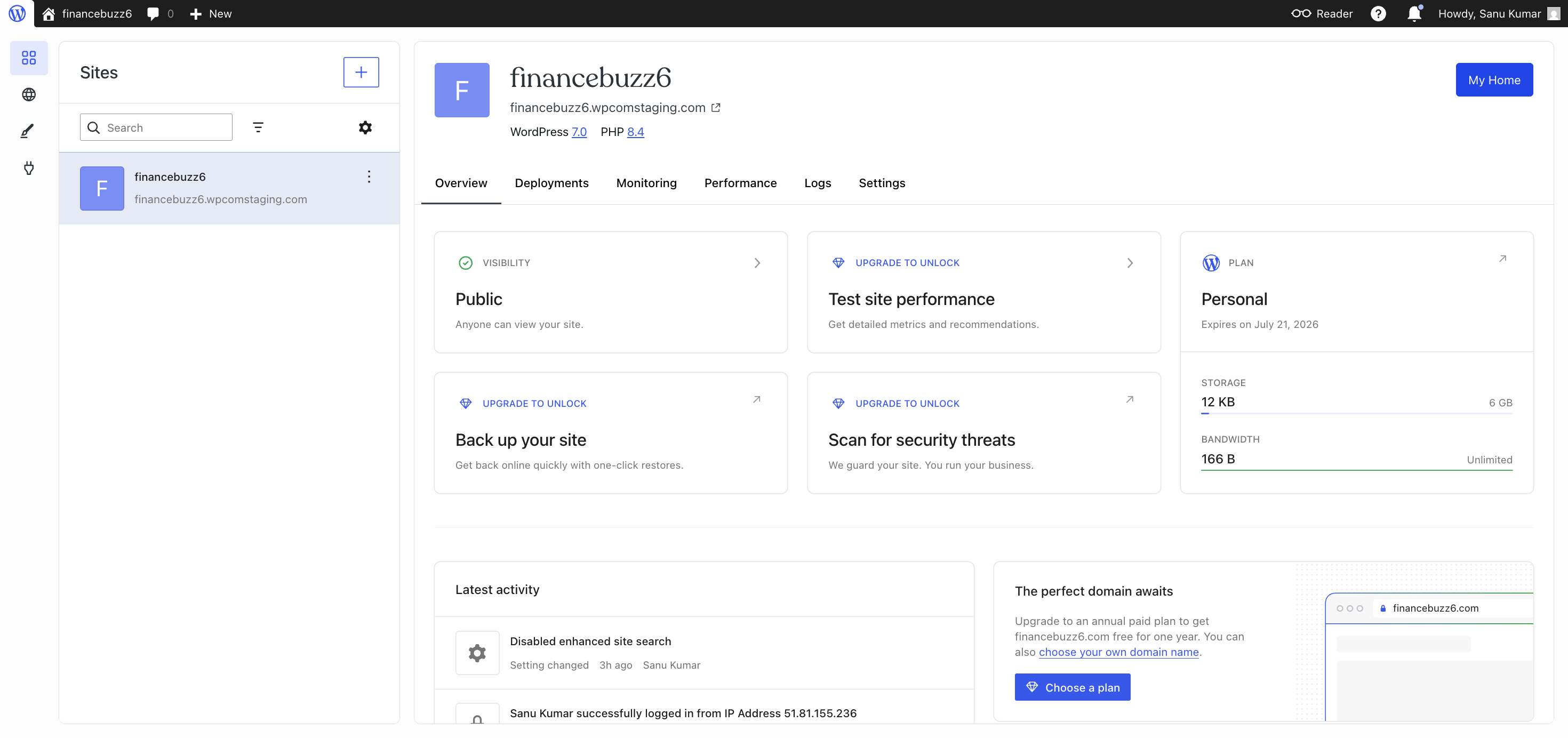Click the plus icon to add site
1568x738 pixels.
[x=361, y=73]
